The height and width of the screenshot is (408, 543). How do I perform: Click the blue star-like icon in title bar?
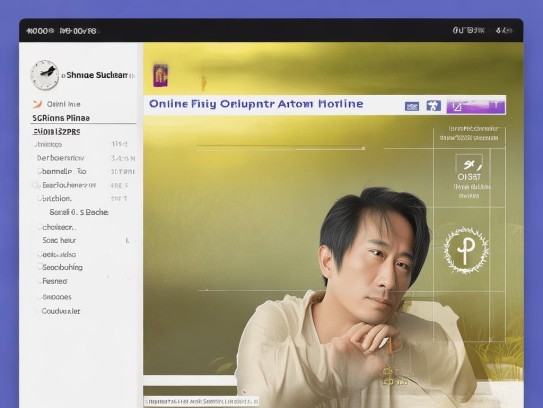tap(433, 105)
